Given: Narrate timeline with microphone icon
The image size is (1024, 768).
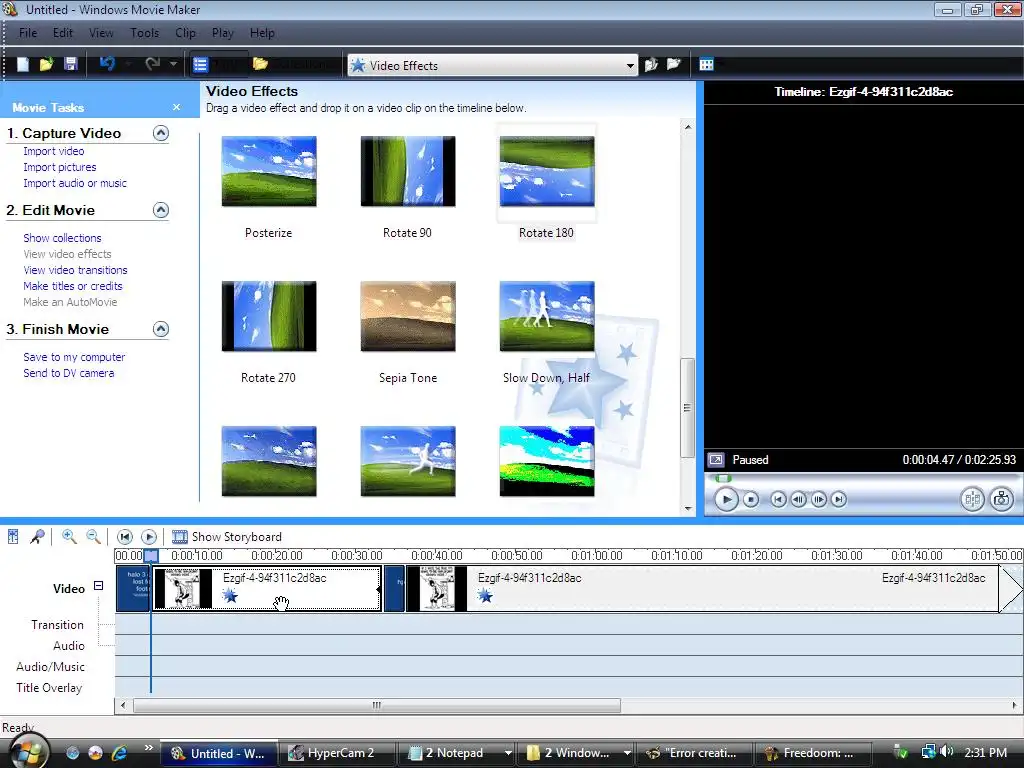Looking at the screenshot, I should pos(37,537).
